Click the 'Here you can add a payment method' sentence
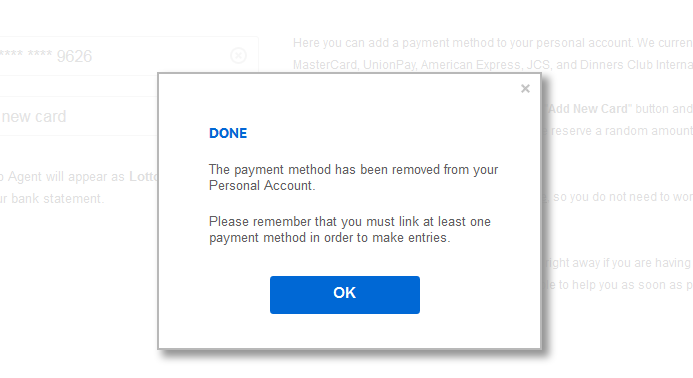 [493, 43]
